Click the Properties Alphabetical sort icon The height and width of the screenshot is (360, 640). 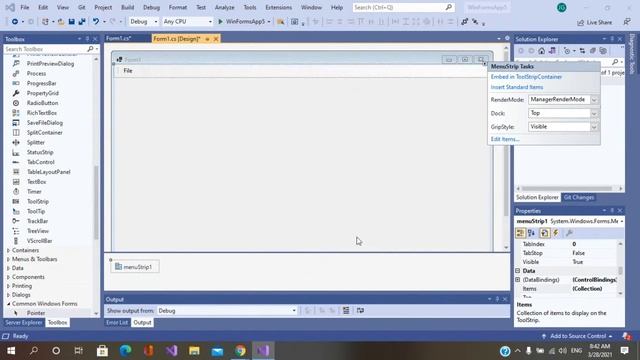pos(531,233)
